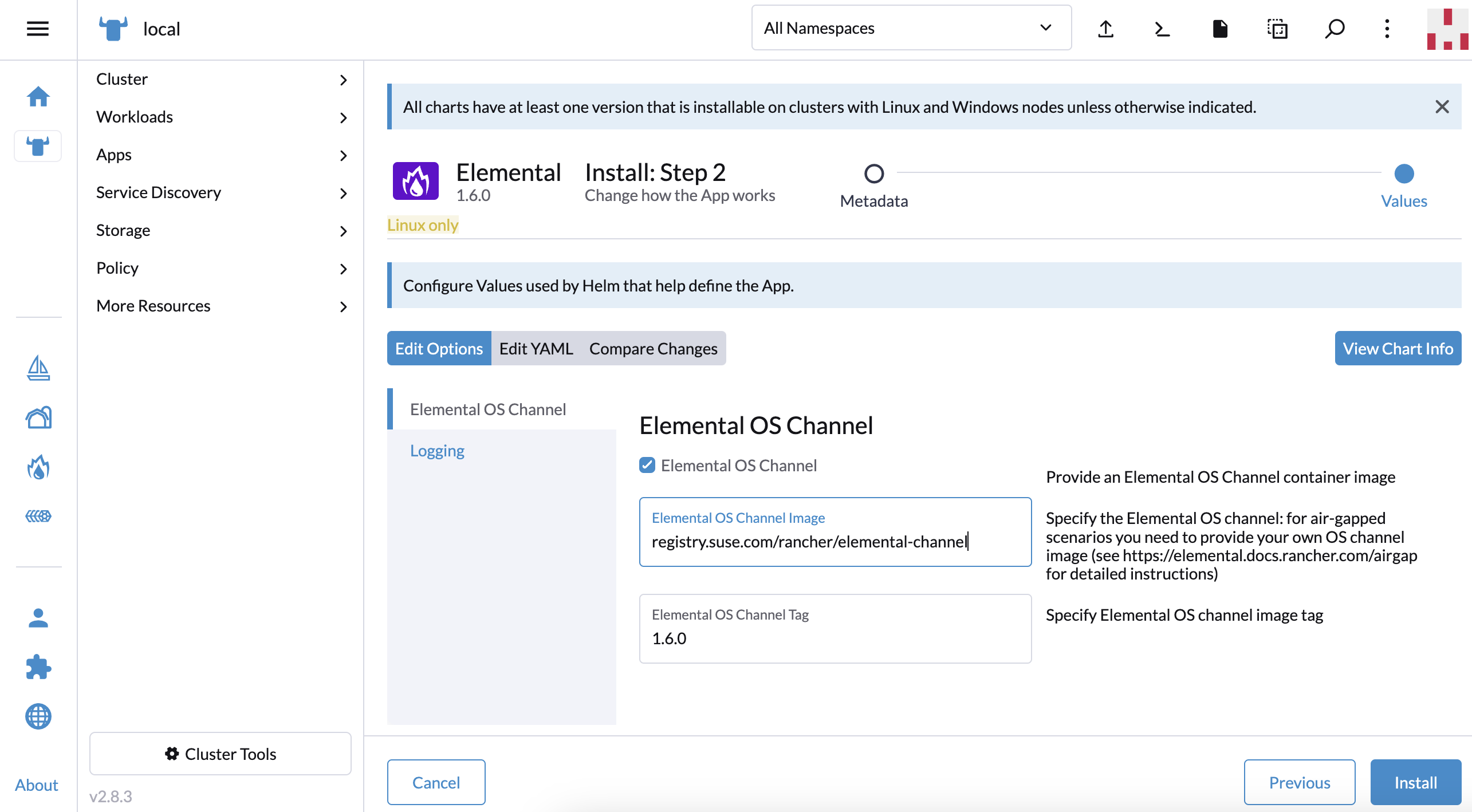Screen dimensions: 1472x812
Task: Click the View Chart Info button
Action: 1397,348
